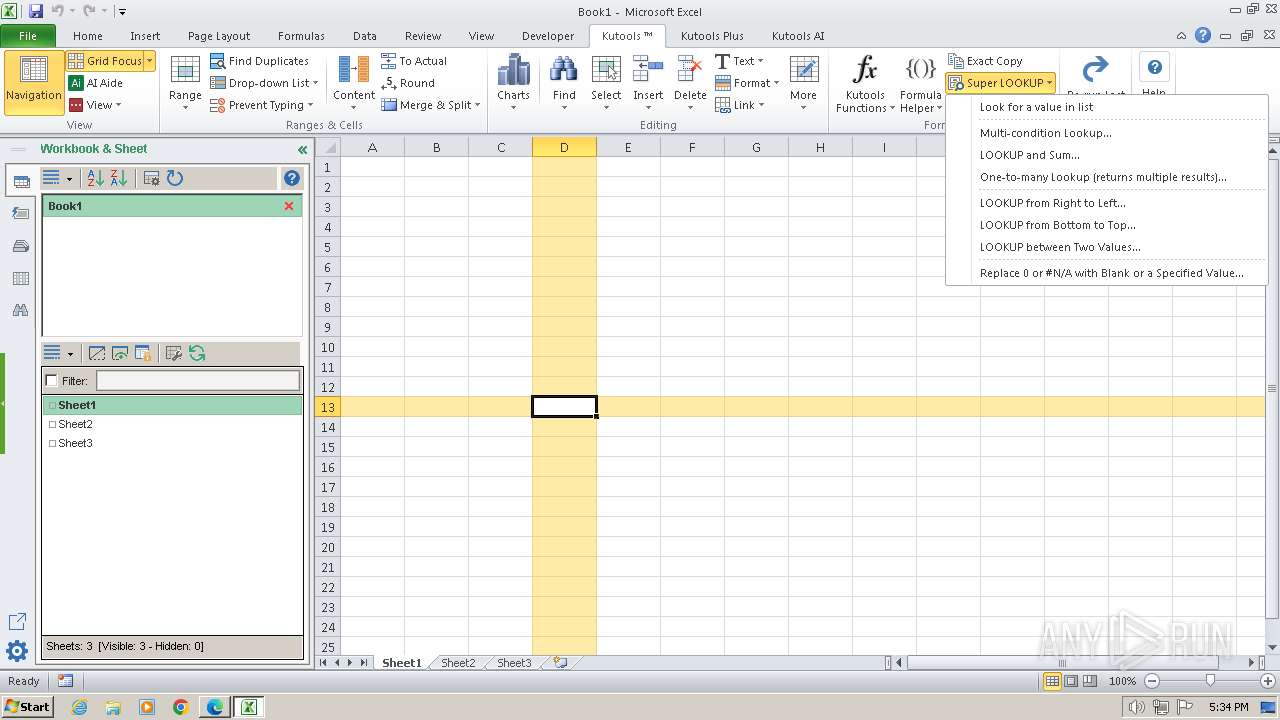The width and height of the screenshot is (1280, 720).
Task: Click the Round command
Action: 408,83
